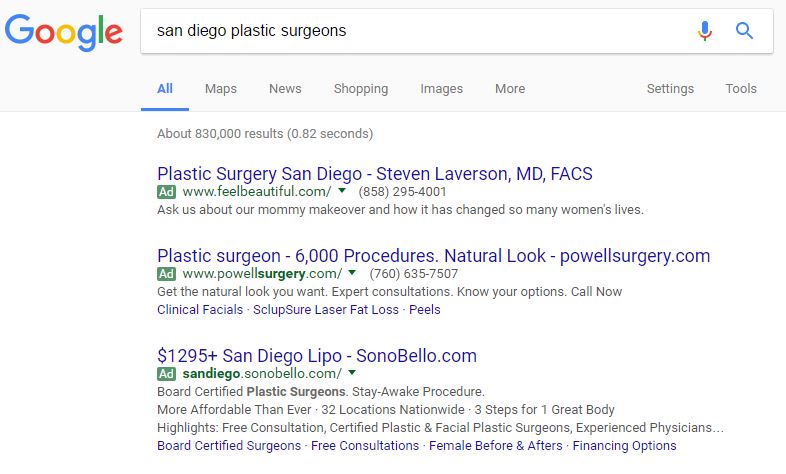Click Ad badge beside feelbeautiful.com
Image resolution: width=786 pixels, height=474 pixels.
coord(166,192)
